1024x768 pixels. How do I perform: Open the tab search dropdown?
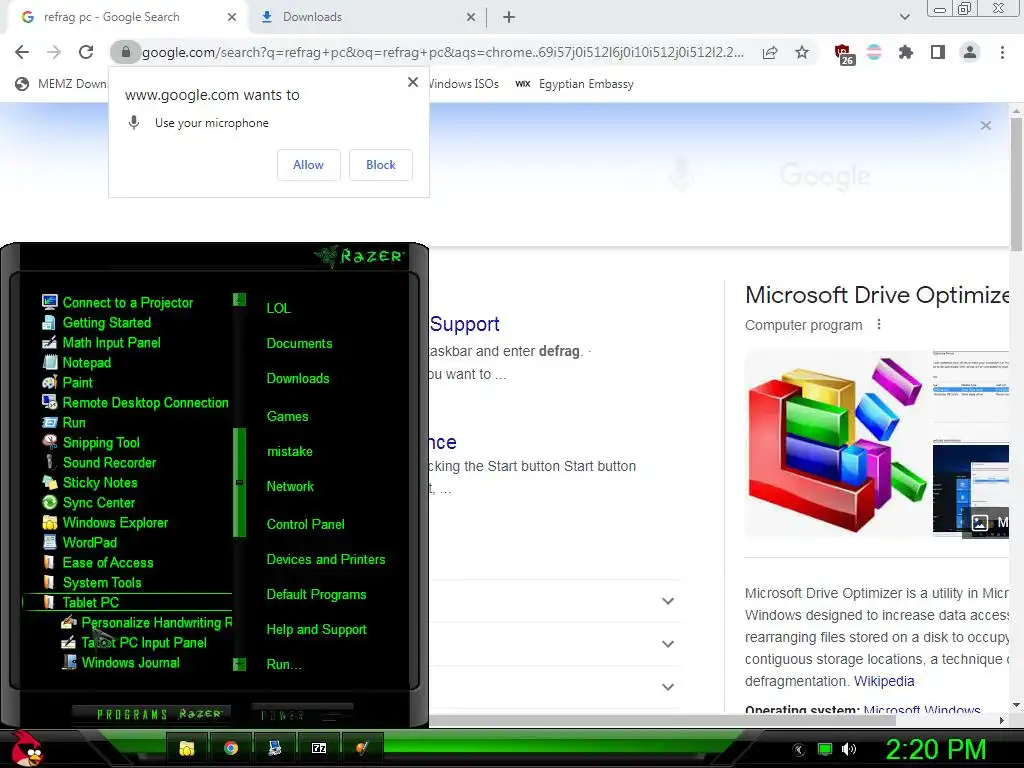[x=904, y=17]
